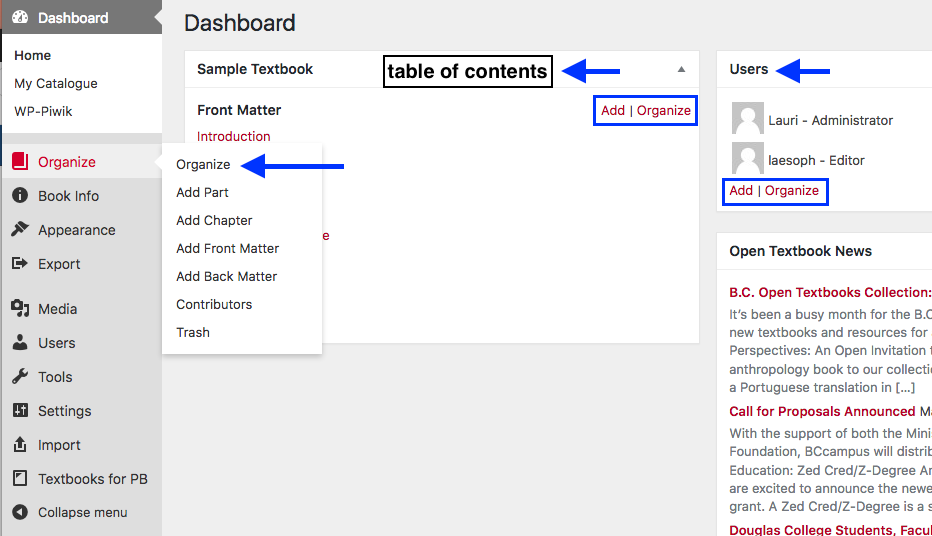Open My Catalogue in Dashboard submenu
The height and width of the screenshot is (536, 932).
[56, 83]
